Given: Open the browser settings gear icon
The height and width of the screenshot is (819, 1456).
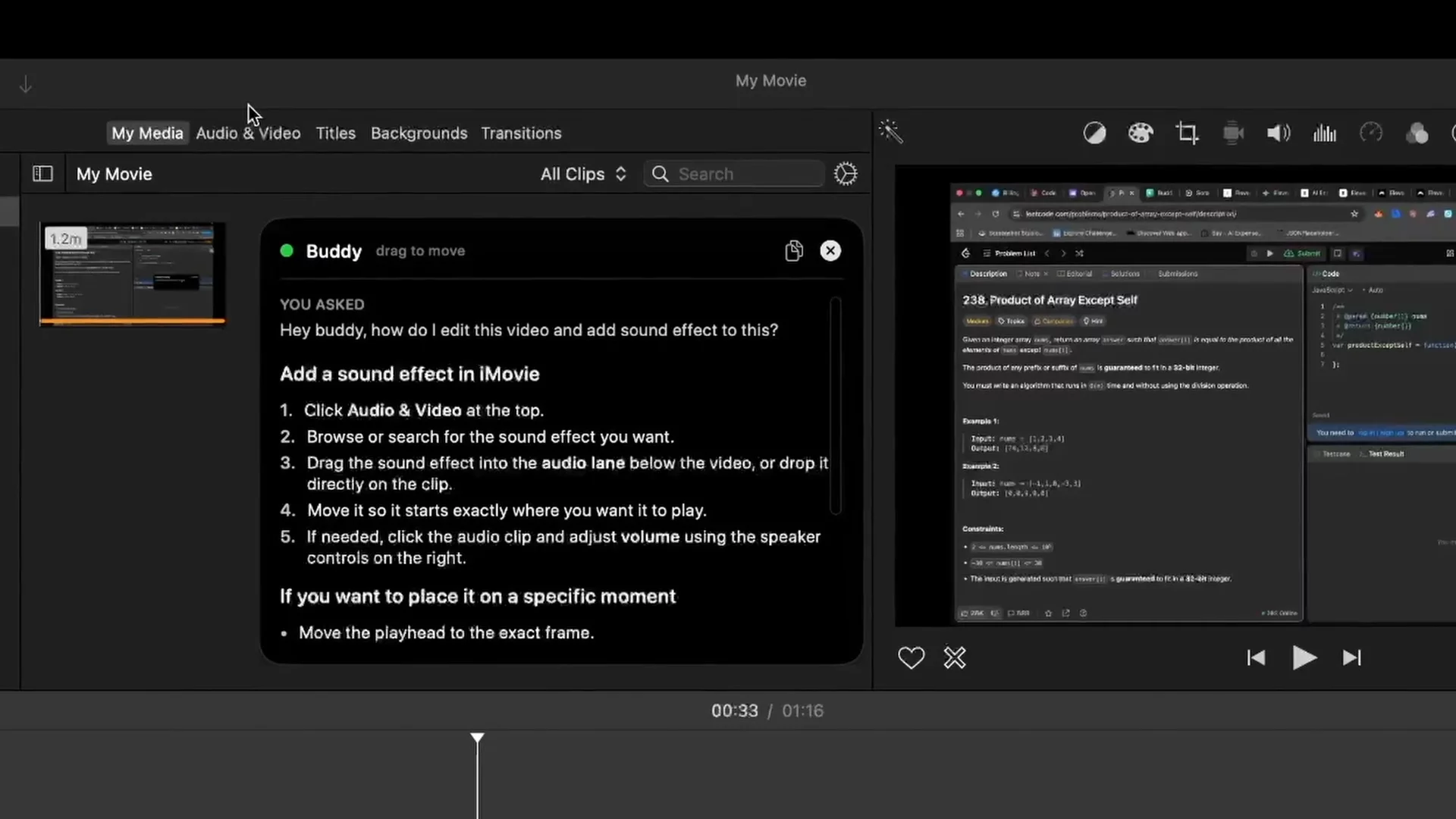Looking at the screenshot, I should [846, 174].
